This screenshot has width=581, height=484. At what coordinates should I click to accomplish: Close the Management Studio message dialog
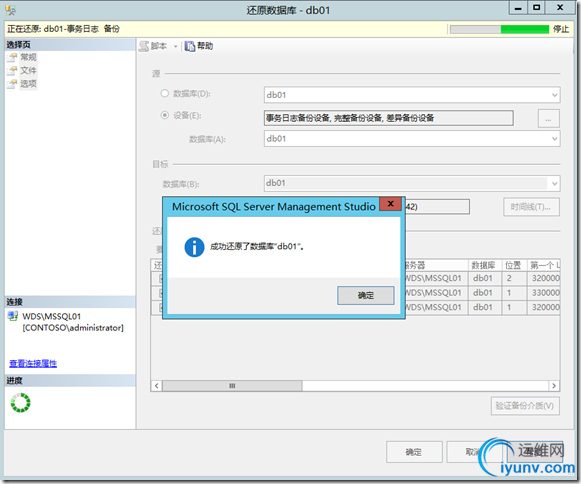(x=391, y=203)
